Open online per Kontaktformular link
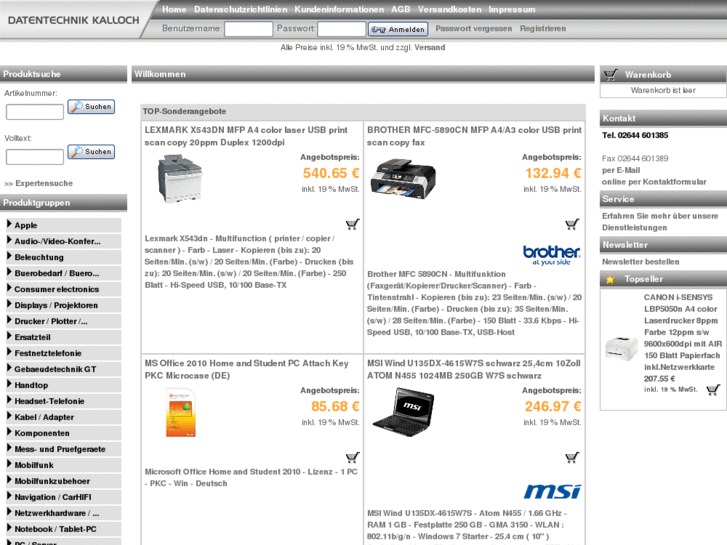Screen dimensions: 727x545 [654, 182]
